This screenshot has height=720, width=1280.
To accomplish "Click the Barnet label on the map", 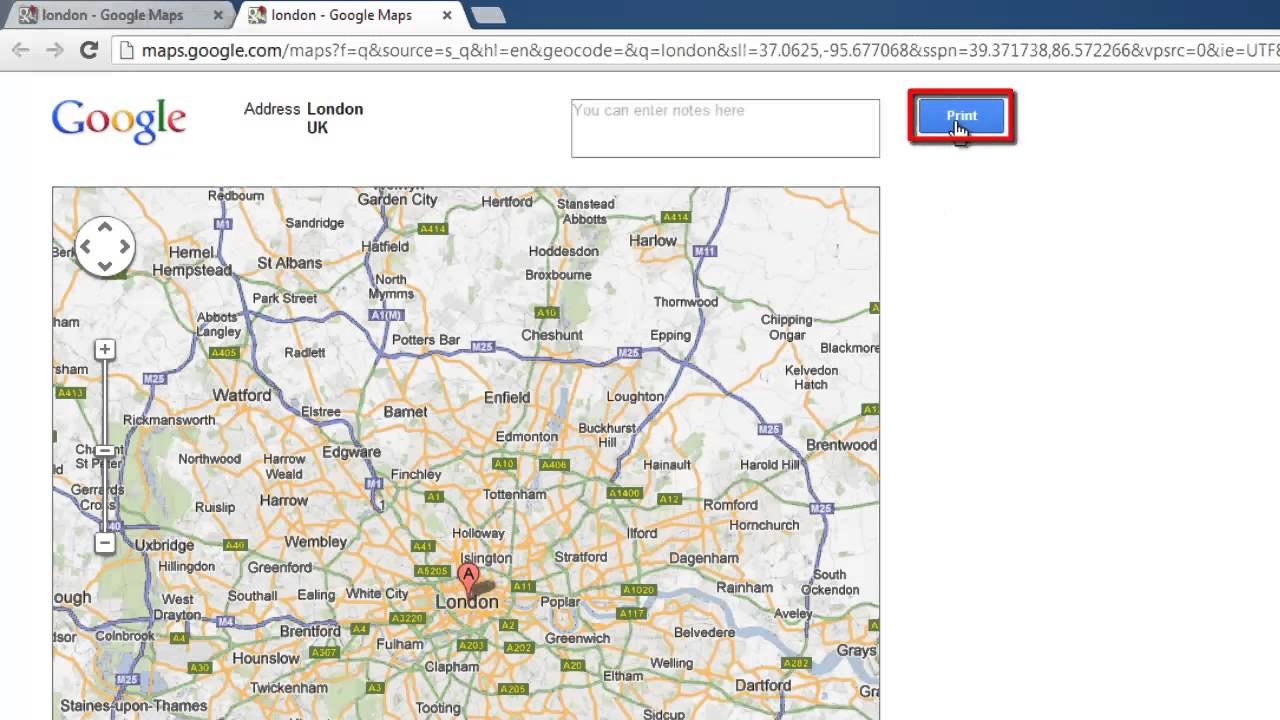I will tap(405, 411).
